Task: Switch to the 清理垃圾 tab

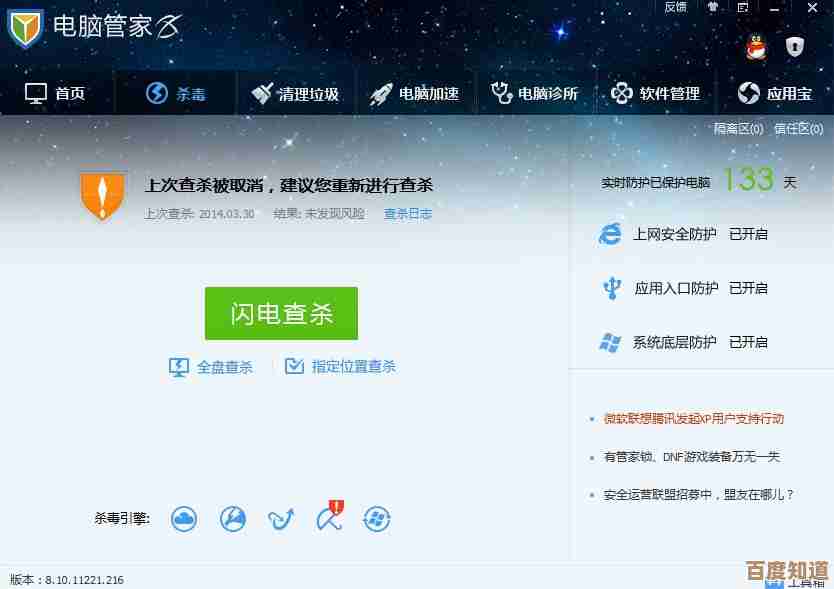Action: (295, 94)
